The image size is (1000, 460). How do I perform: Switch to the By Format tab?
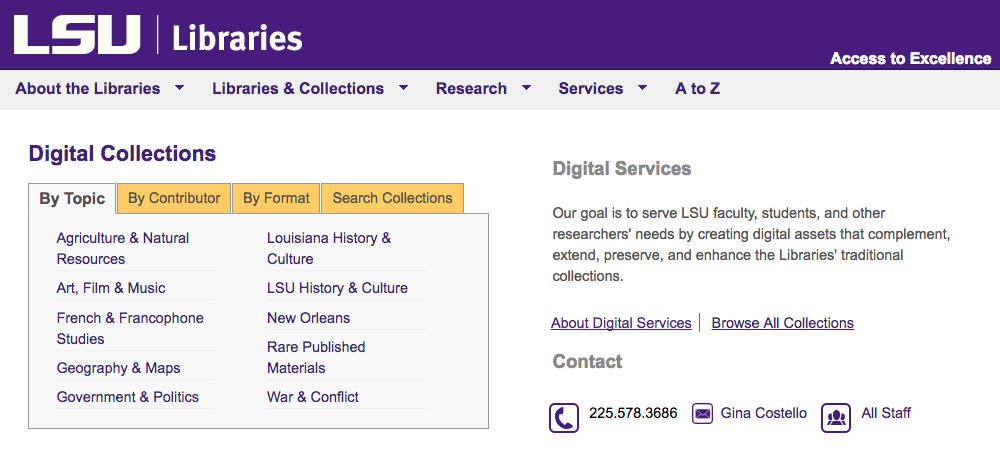pos(276,198)
